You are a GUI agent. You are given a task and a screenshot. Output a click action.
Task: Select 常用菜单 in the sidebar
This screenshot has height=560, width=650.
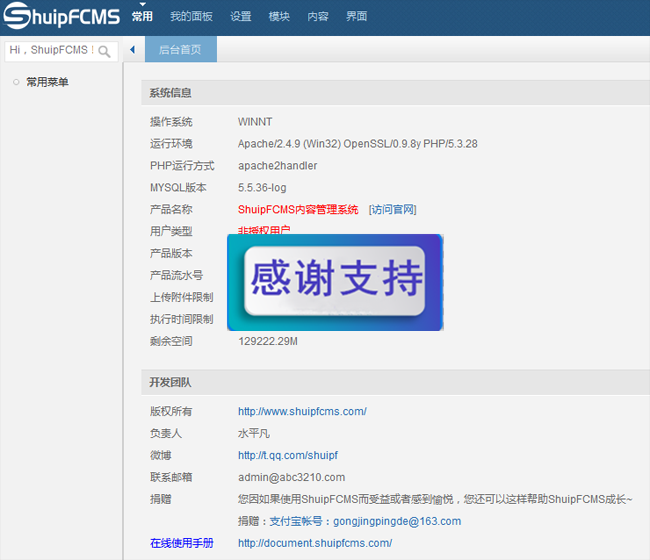tap(47, 82)
